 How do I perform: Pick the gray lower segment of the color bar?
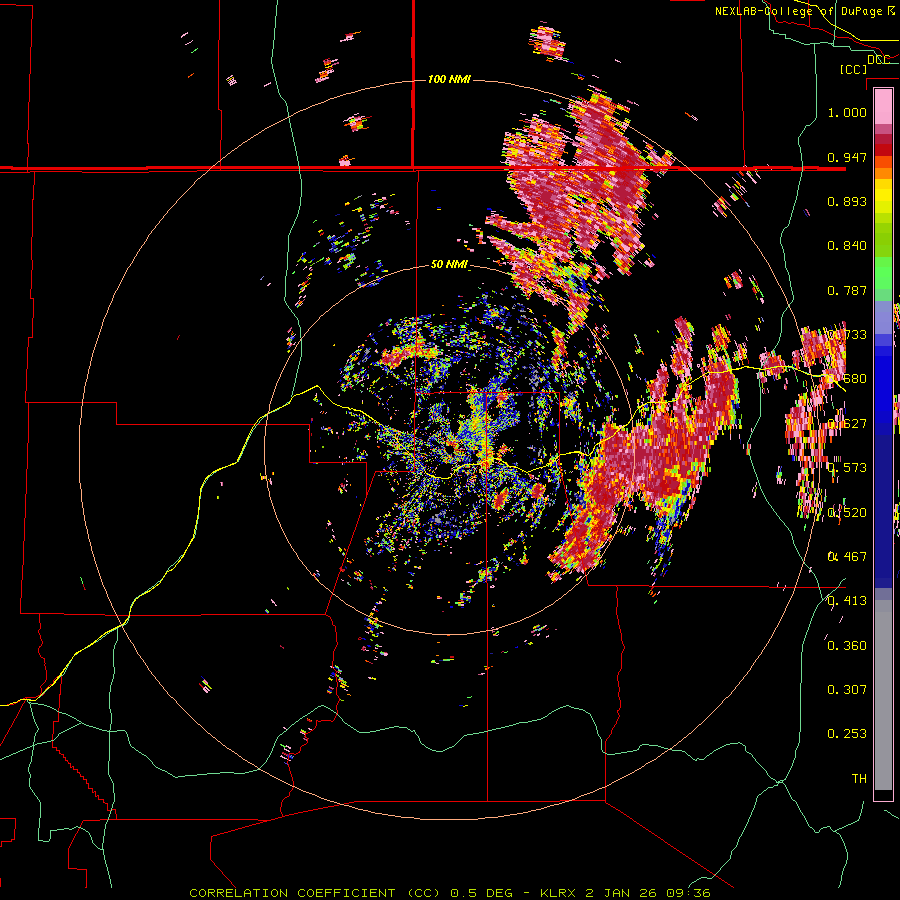(883, 695)
